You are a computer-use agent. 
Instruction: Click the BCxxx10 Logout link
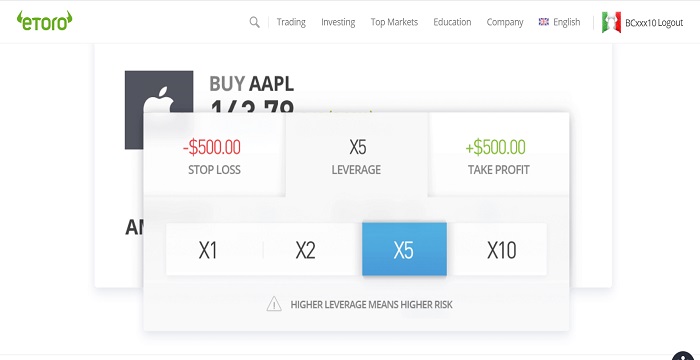[654, 22]
